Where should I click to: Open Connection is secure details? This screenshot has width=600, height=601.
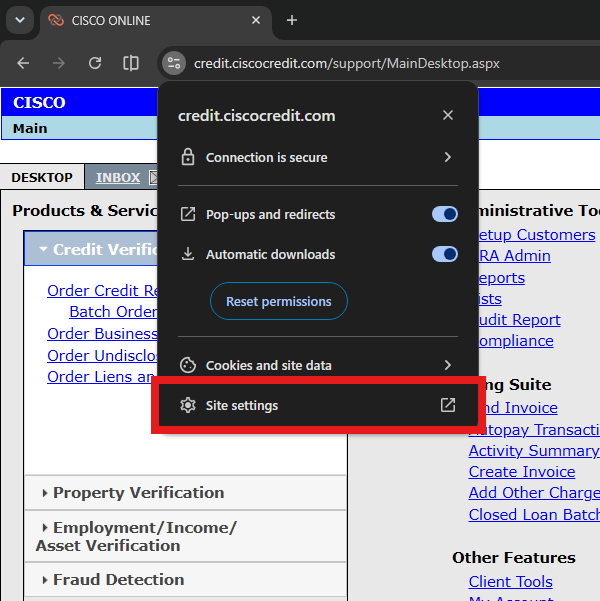tap(318, 158)
